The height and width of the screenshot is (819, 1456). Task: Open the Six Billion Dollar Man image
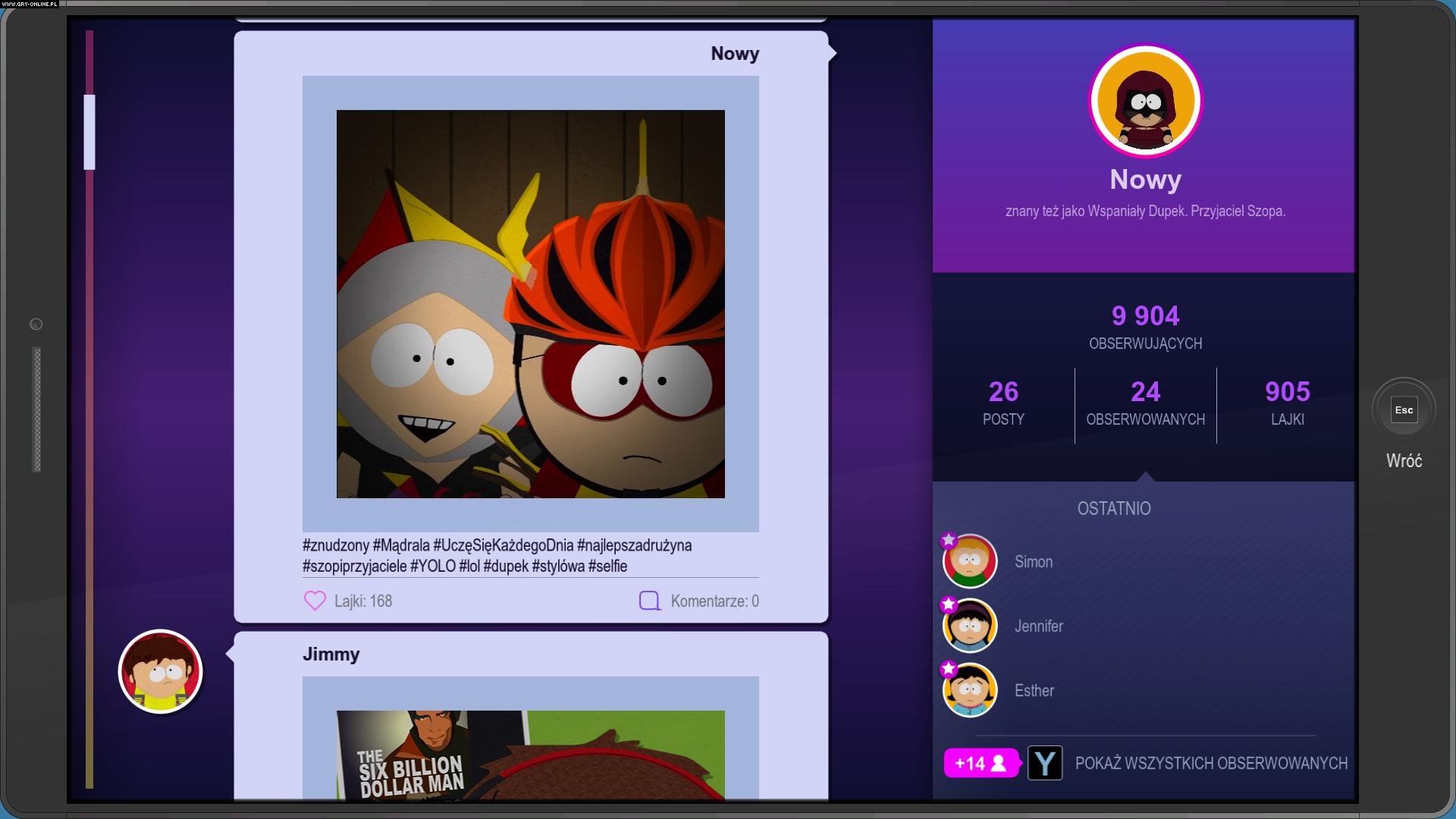click(530, 755)
